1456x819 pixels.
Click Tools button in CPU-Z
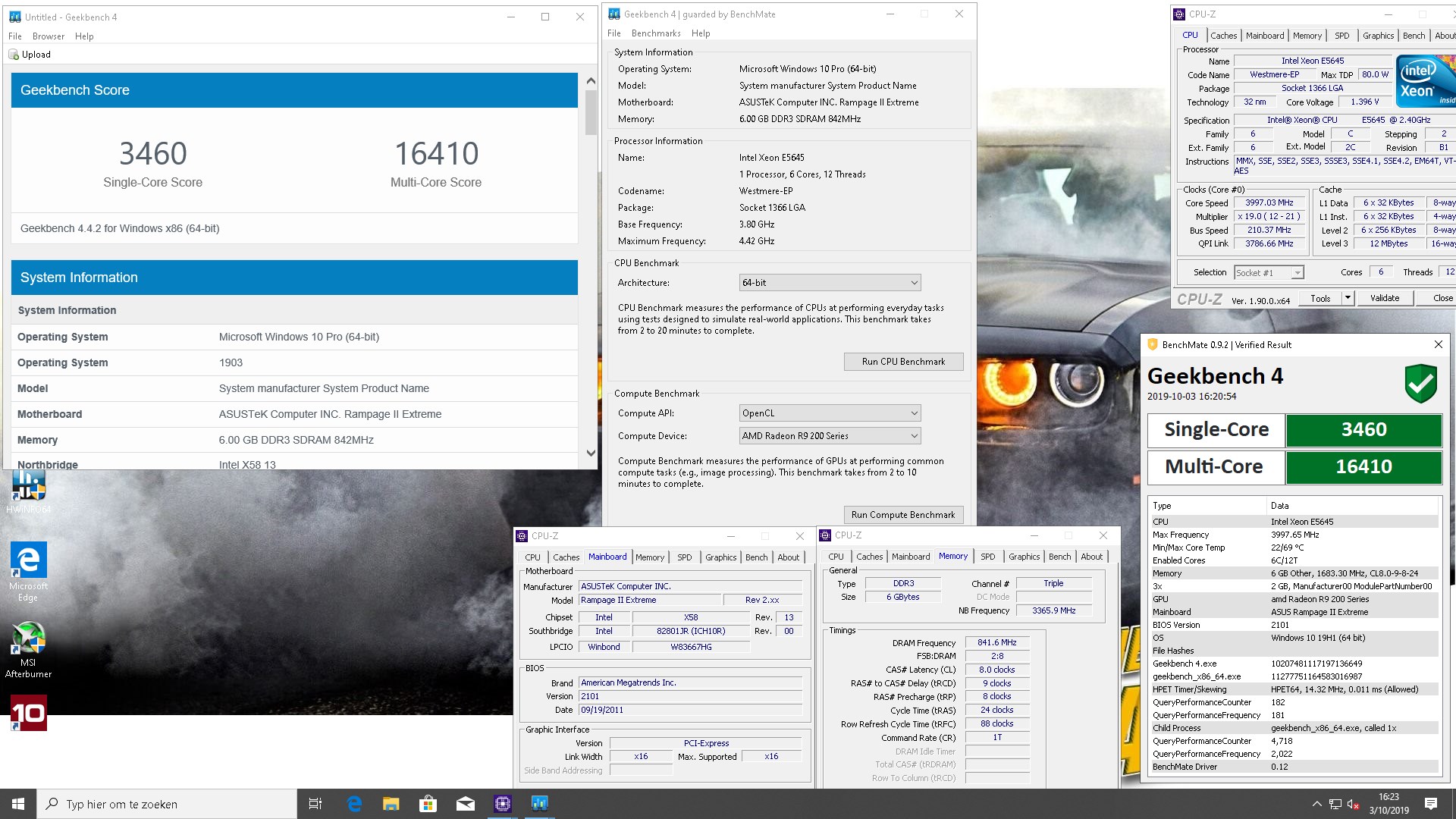(x=1320, y=298)
